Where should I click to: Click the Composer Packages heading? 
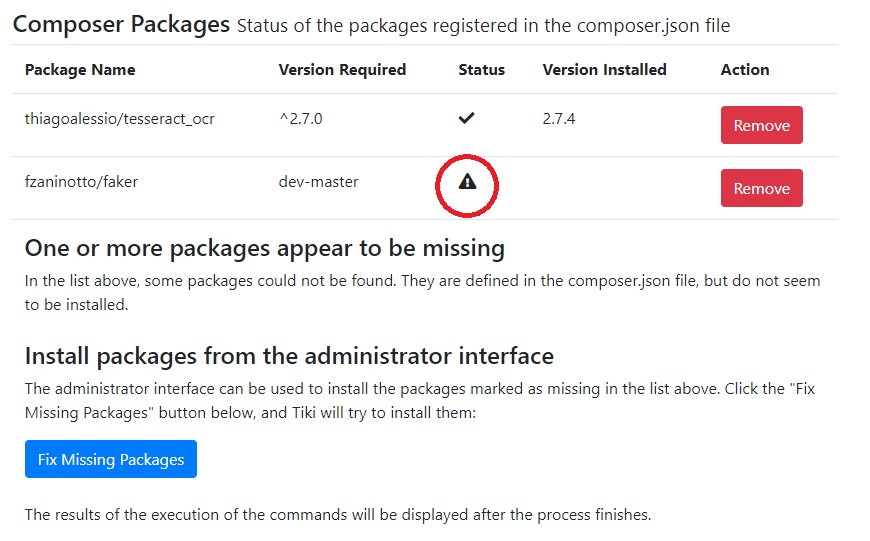(x=121, y=24)
